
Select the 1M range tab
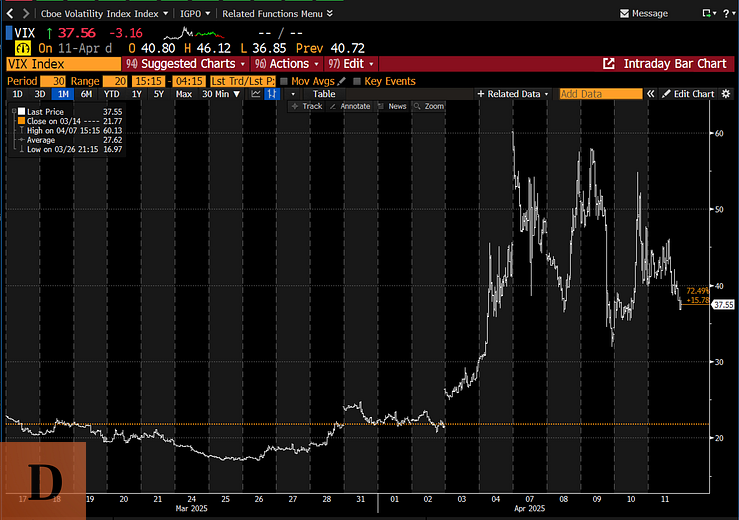63,94
